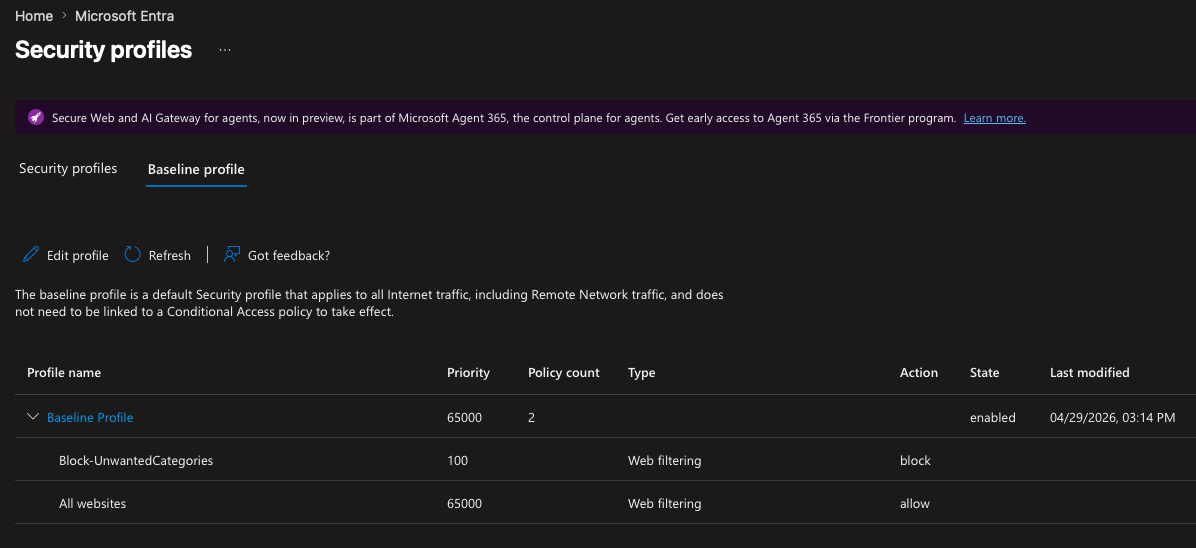Click the Got feedback? button label
This screenshot has width=1196, height=548.
pyautogui.click(x=289, y=256)
